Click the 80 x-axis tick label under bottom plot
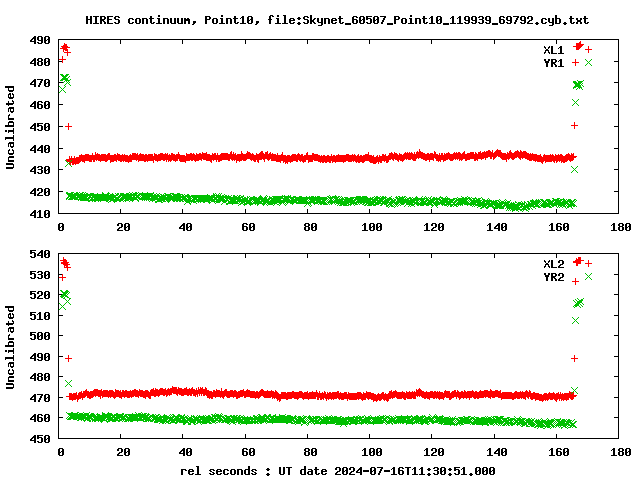This screenshot has width=640, height=480. [x=310, y=452]
